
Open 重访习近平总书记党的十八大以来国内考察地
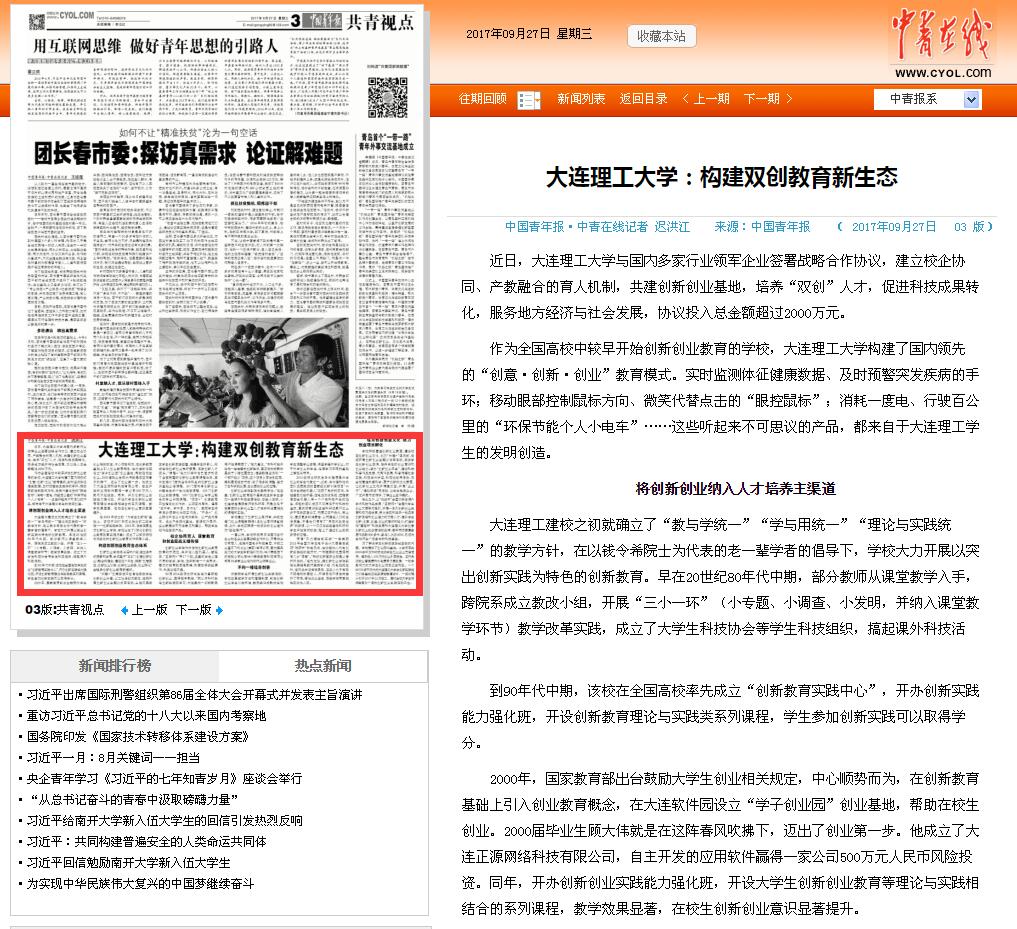tap(147, 716)
